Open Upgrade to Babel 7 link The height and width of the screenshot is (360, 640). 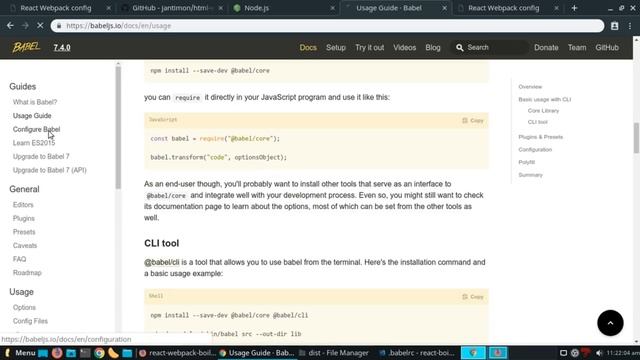[x=41, y=157]
